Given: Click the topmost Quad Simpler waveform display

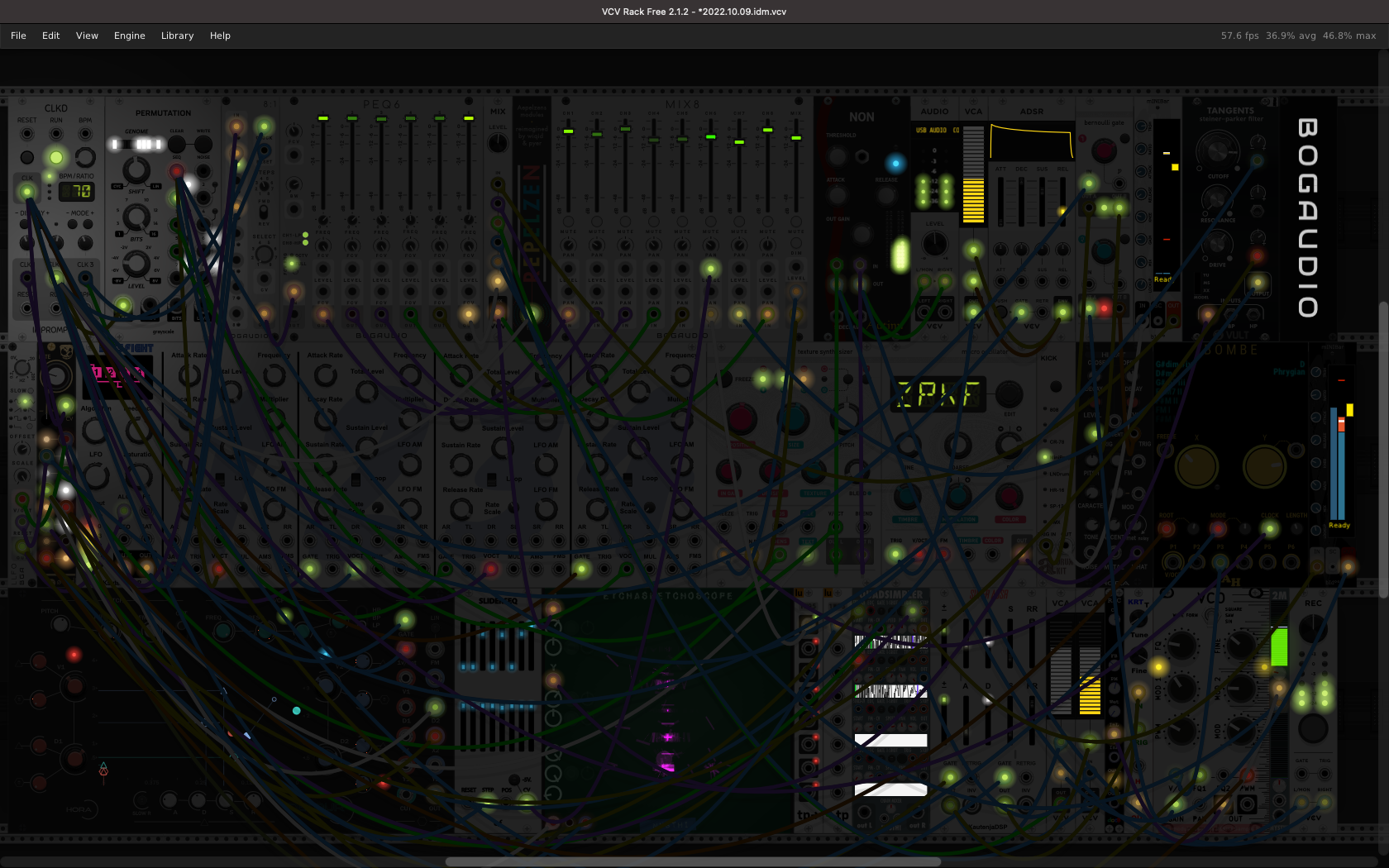Looking at the screenshot, I should [x=890, y=641].
